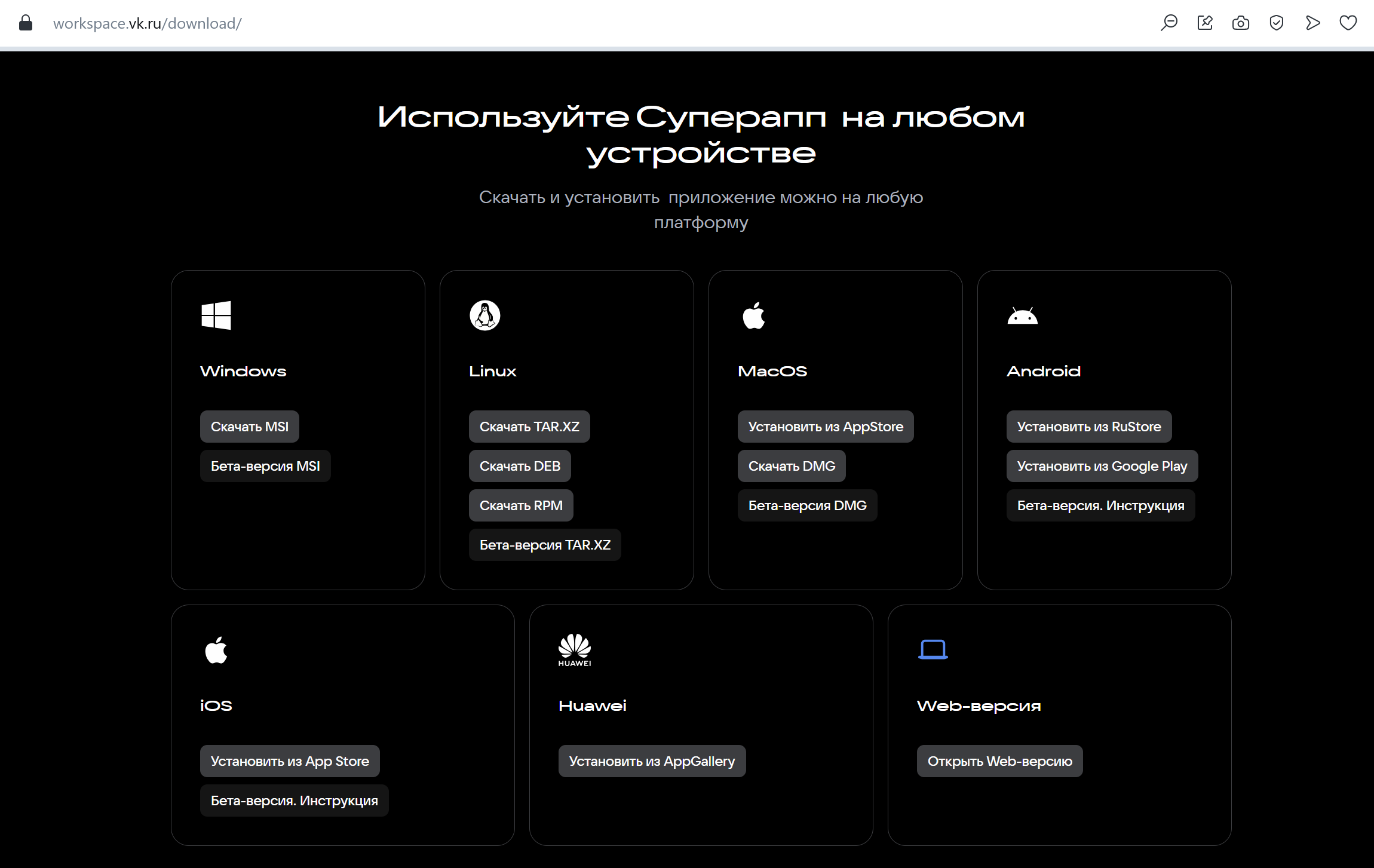Click the padlock site security icon
This screenshot has height=868, width=1374.
click(x=25, y=23)
